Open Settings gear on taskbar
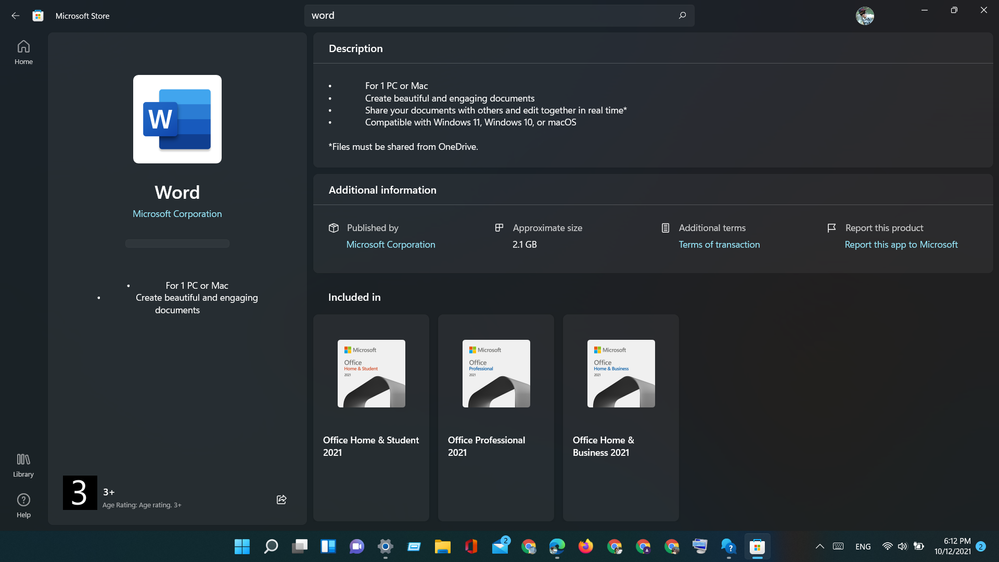The width and height of the screenshot is (999, 562). [385, 546]
